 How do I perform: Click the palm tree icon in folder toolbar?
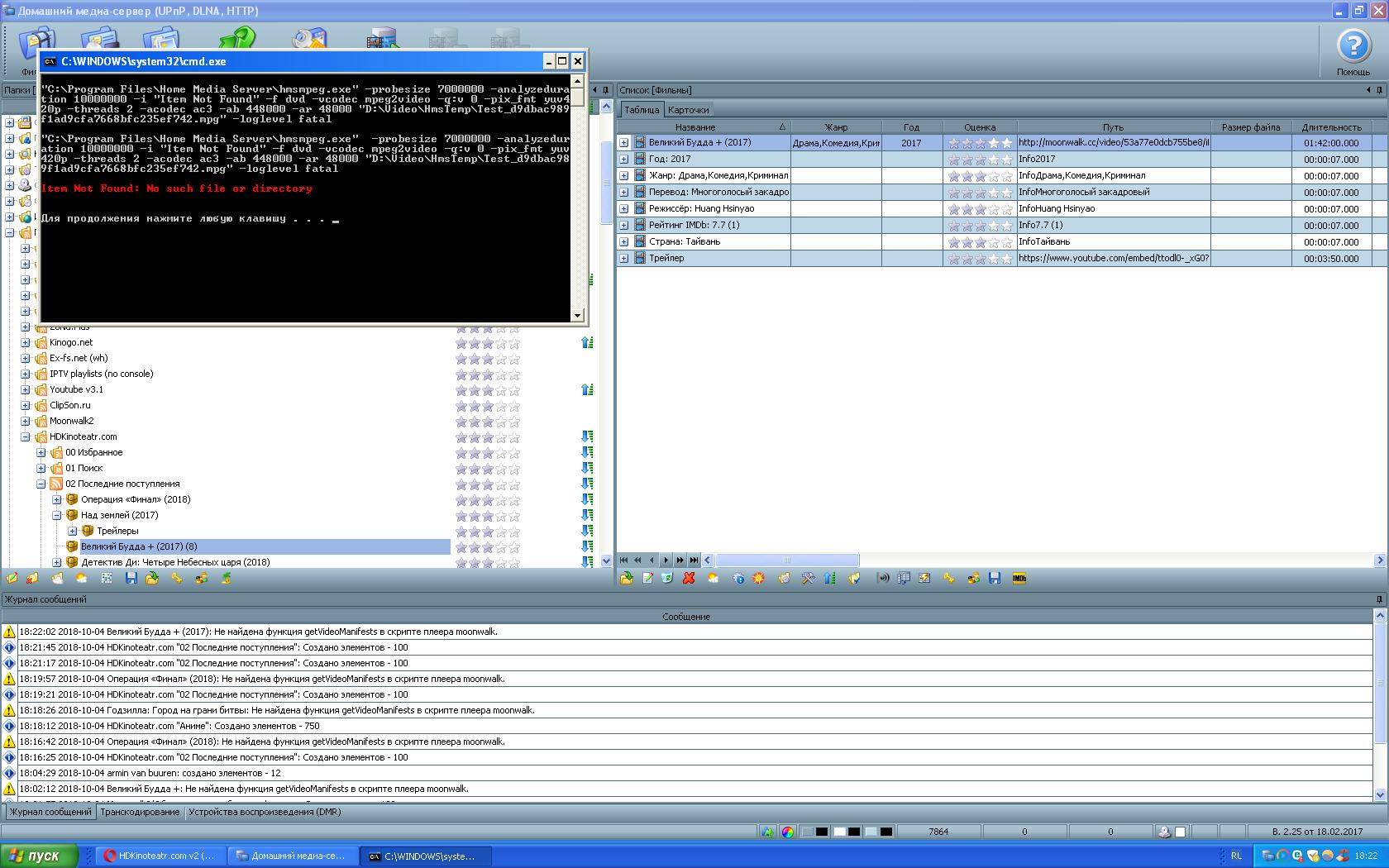click(226, 579)
